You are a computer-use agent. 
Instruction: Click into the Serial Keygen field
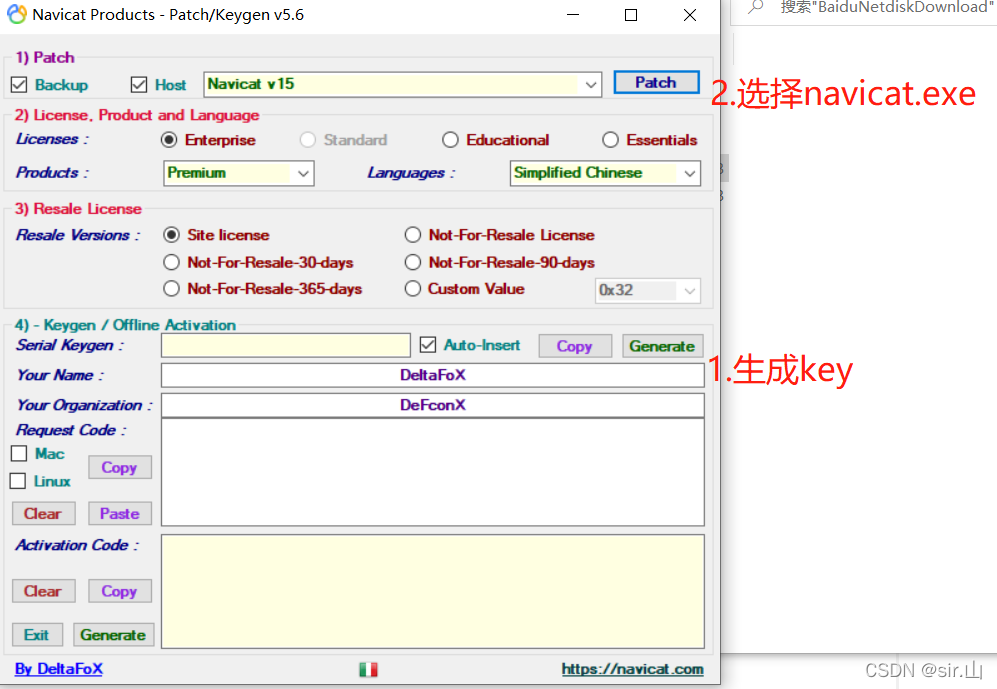click(285, 346)
